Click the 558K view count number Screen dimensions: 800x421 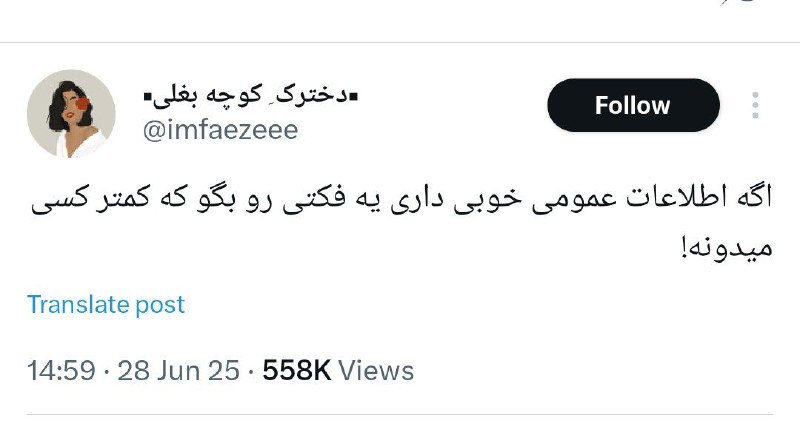[297, 370]
